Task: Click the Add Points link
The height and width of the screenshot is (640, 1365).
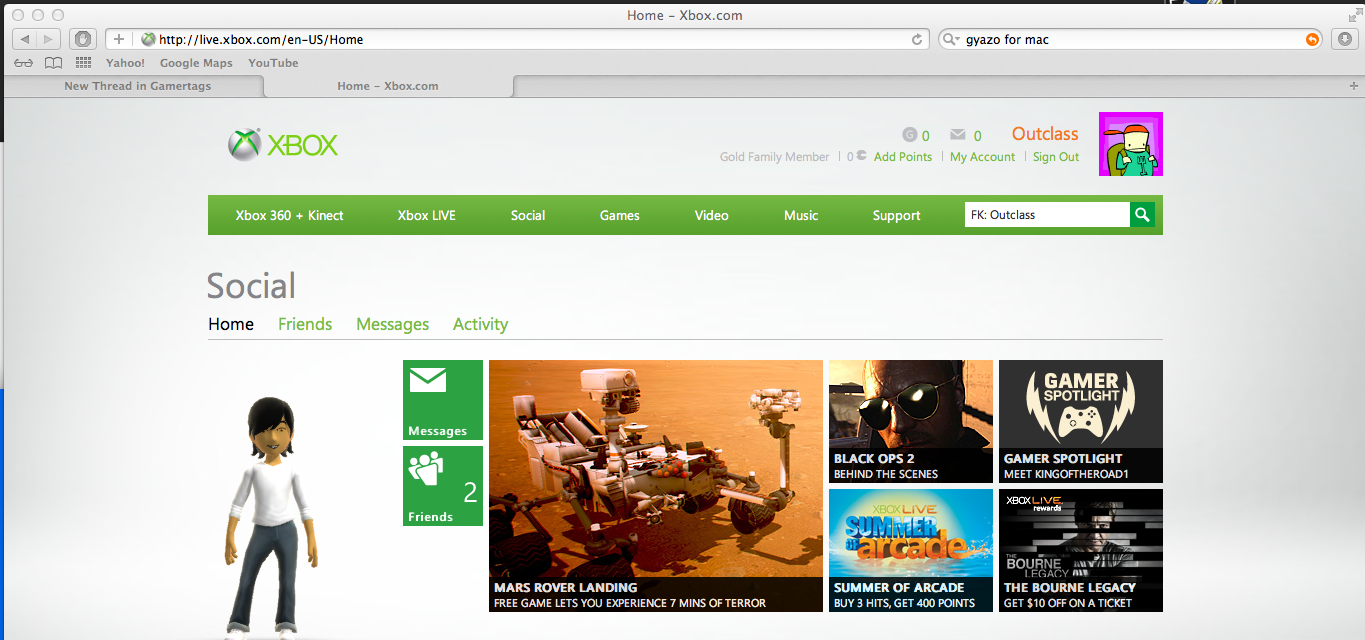Action: click(903, 157)
